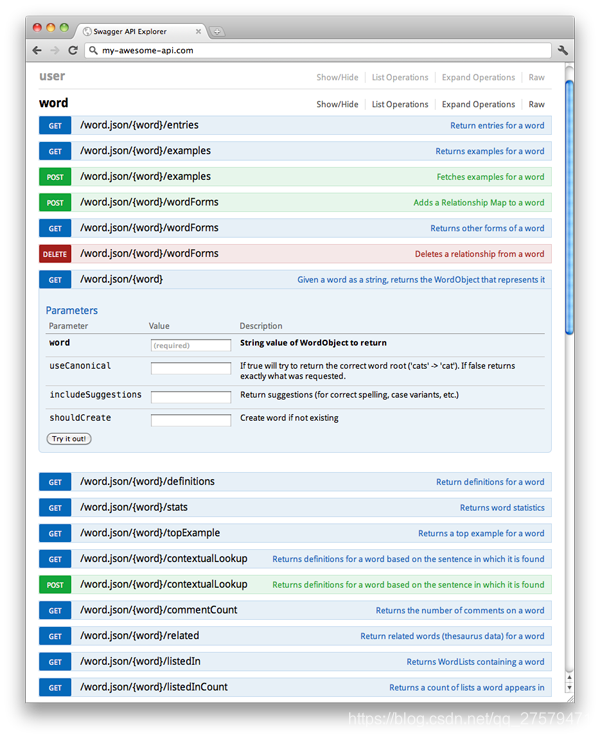This screenshot has width=600, height=738.
Task: Click 'Return entries for a word' description
Action: (497, 126)
